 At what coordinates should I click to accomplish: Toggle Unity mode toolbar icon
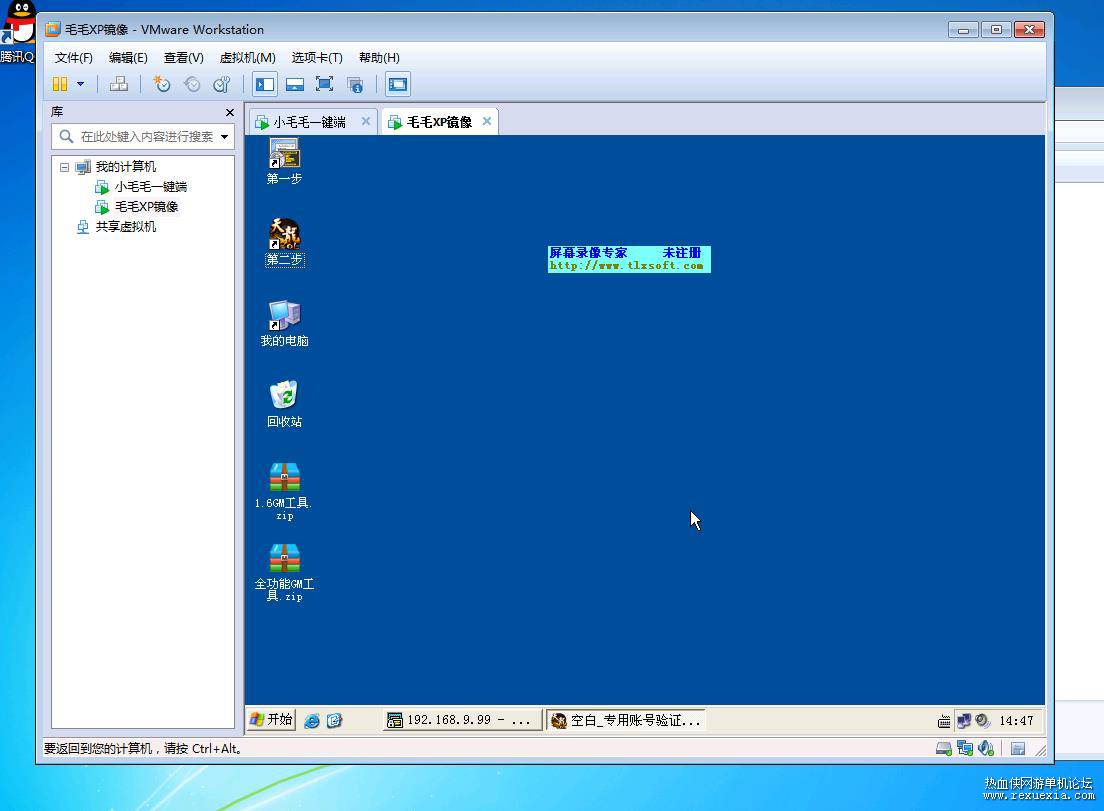tap(355, 84)
